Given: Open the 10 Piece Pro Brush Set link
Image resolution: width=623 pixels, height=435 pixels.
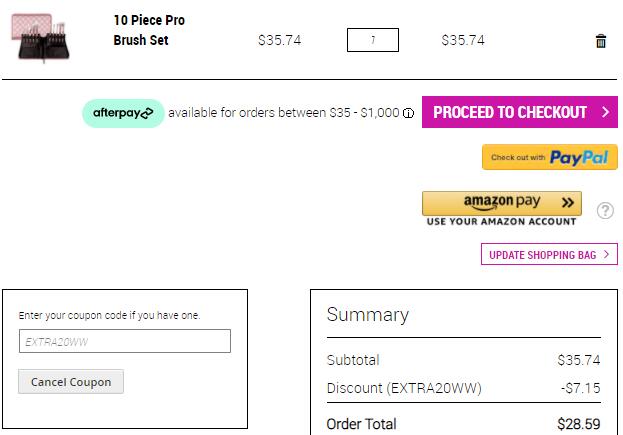Looking at the screenshot, I should point(149,30).
